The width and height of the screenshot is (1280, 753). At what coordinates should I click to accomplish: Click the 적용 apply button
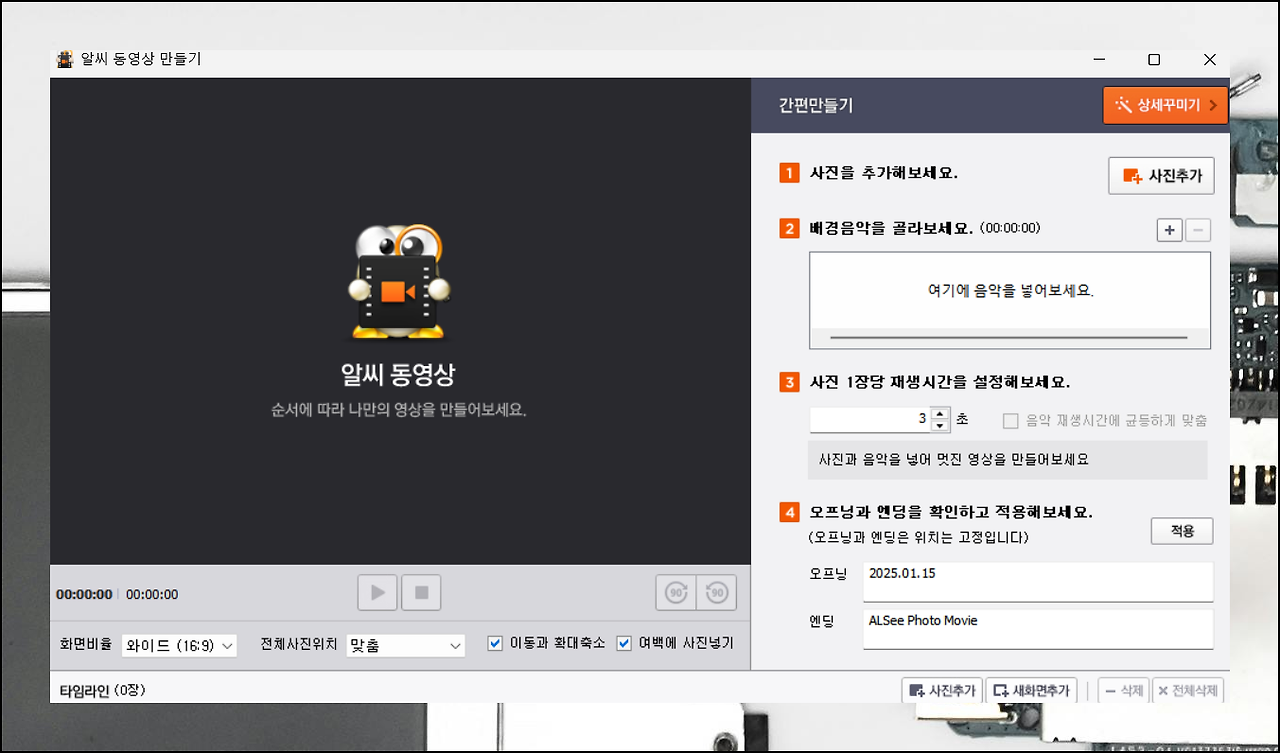click(1182, 531)
